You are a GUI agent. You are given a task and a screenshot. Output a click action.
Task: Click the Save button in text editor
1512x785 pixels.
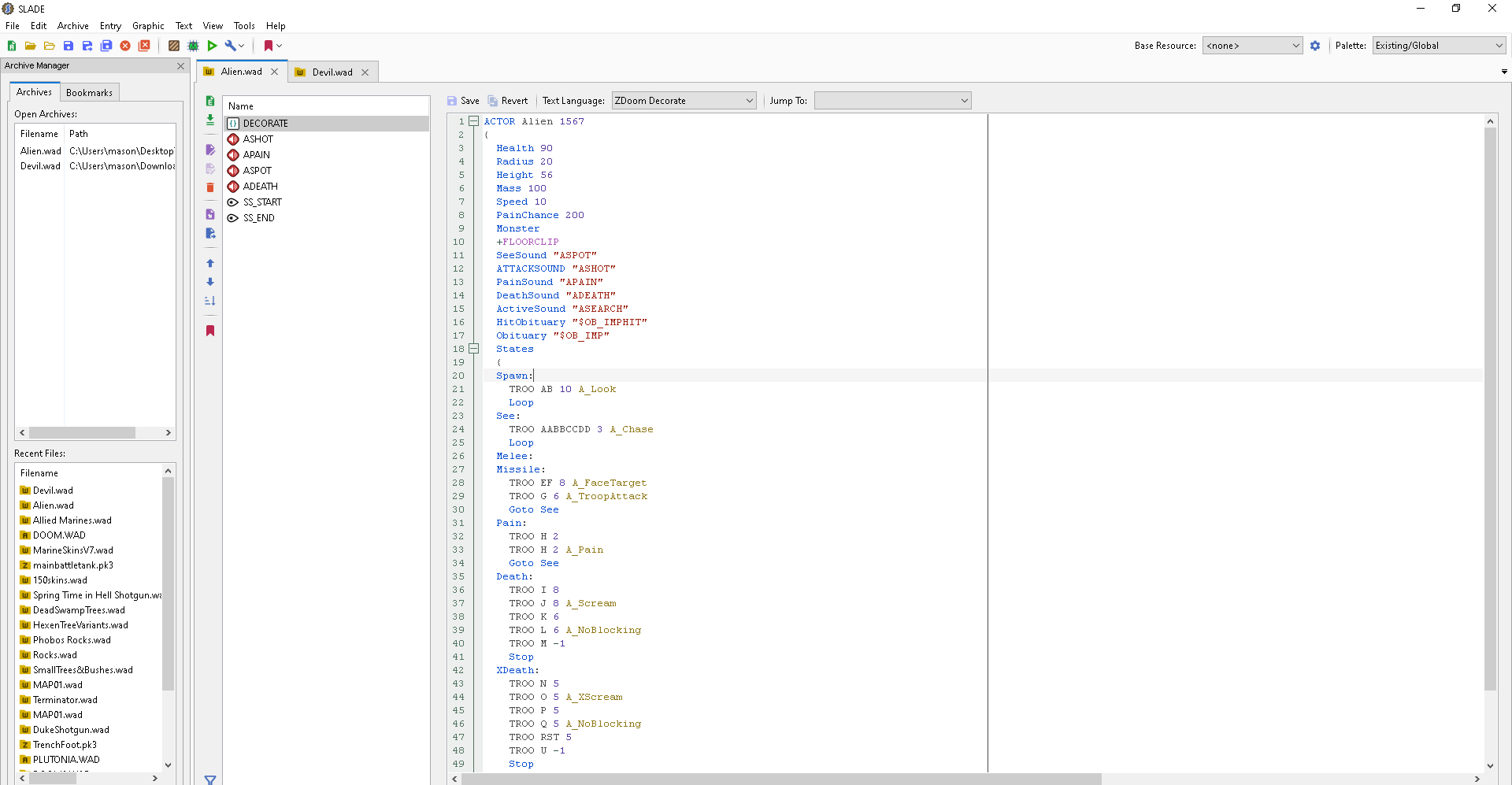click(463, 101)
